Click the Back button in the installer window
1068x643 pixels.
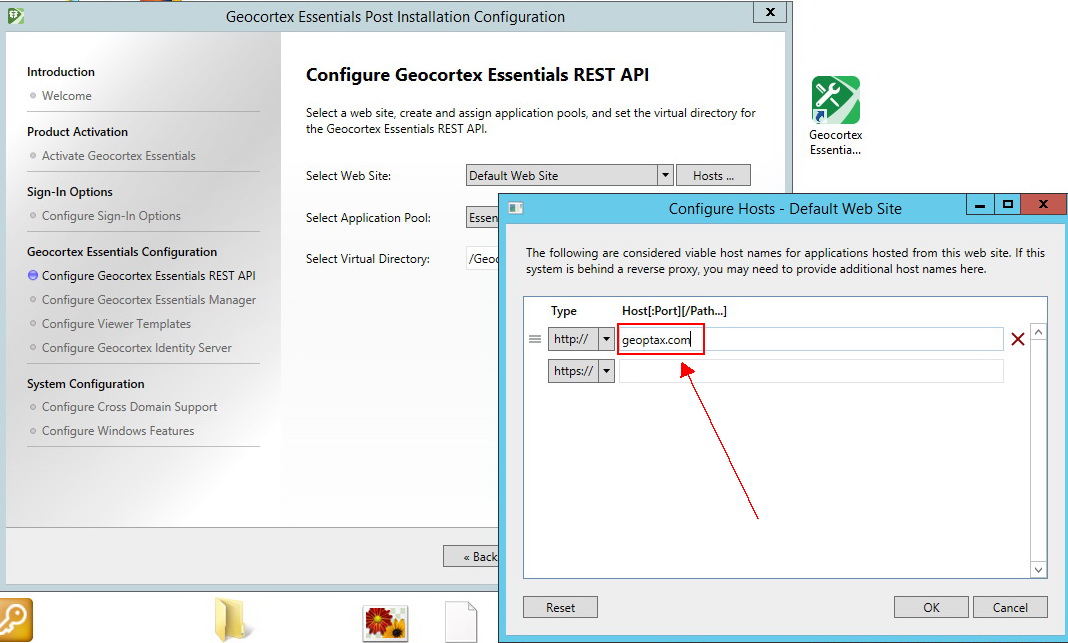coord(471,556)
